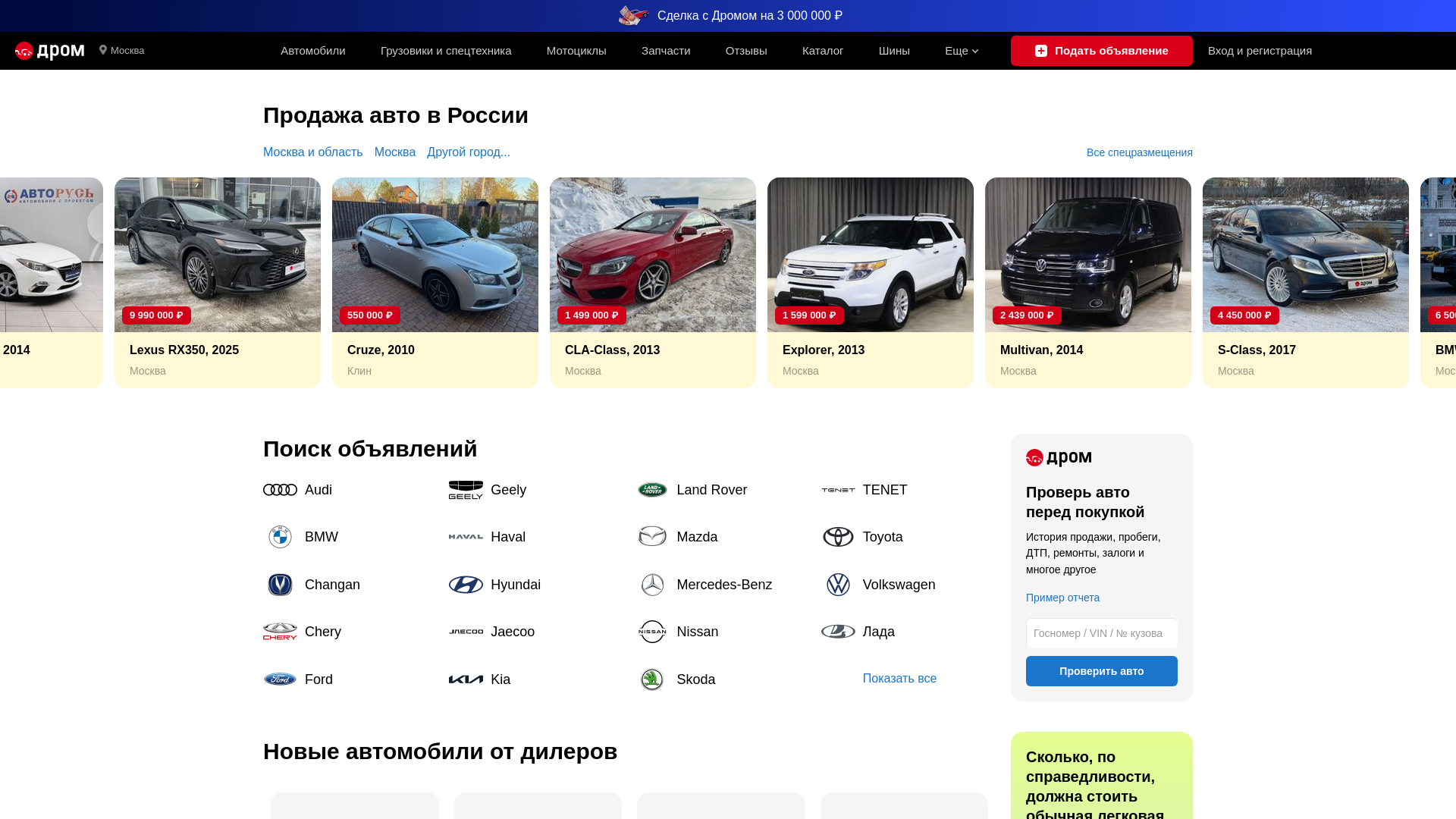Click the Chery brand logo
1456x819 pixels.
[280, 632]
